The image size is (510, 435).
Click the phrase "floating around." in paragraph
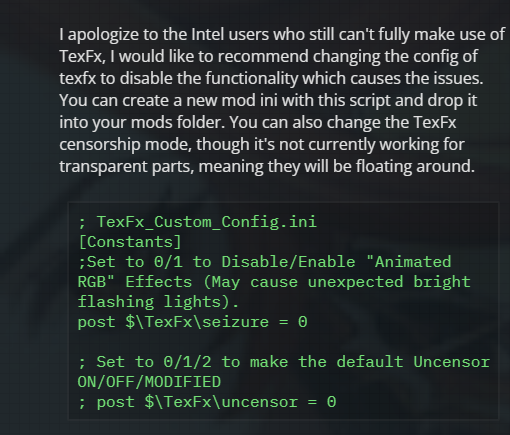click(x=415, y=166)
